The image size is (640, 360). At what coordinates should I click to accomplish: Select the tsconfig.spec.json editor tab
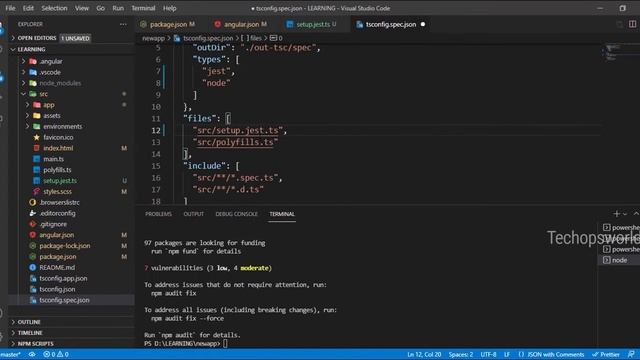click(x=391, y=24)
